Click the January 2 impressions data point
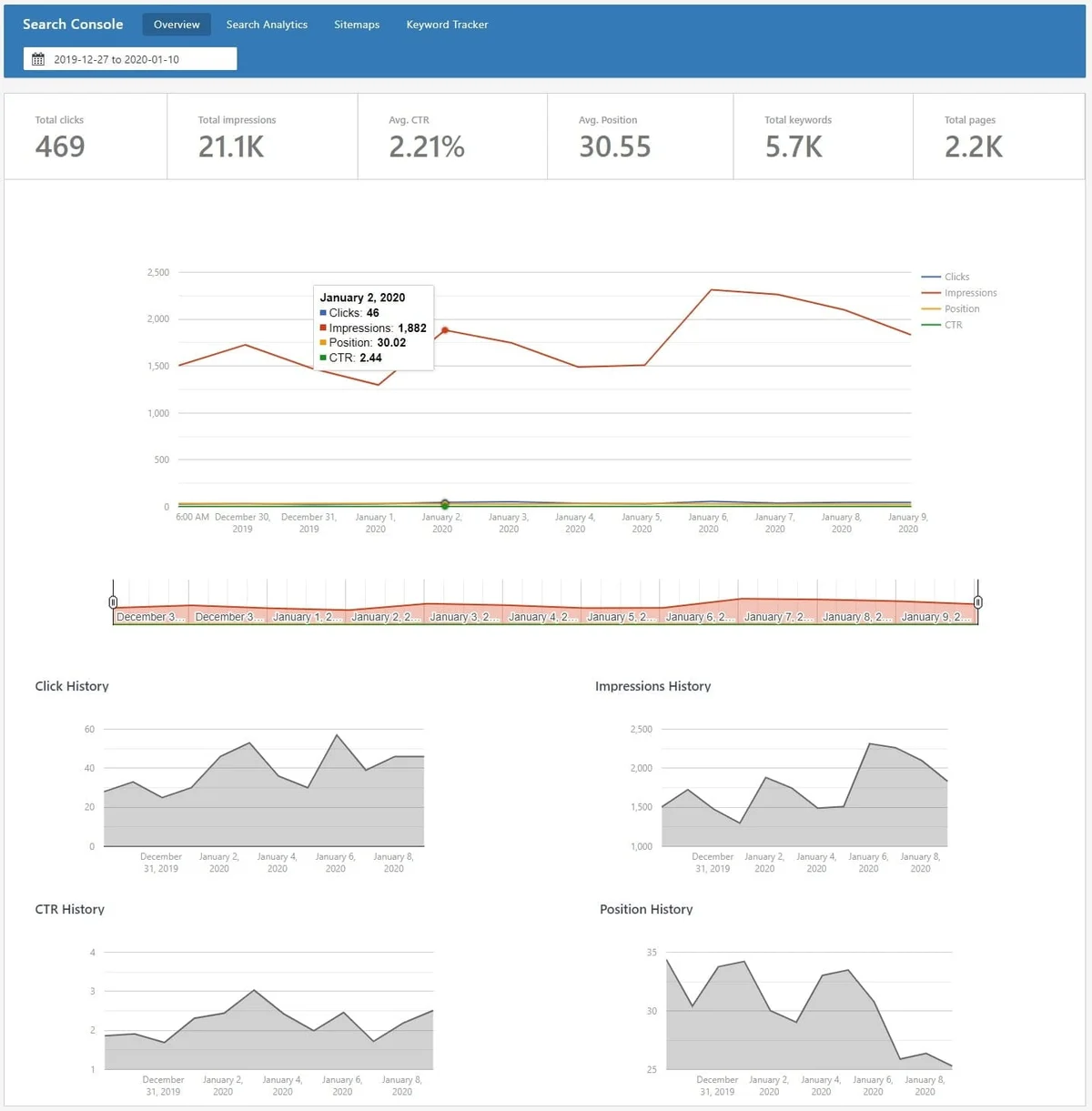 click(x=445, y=330)
